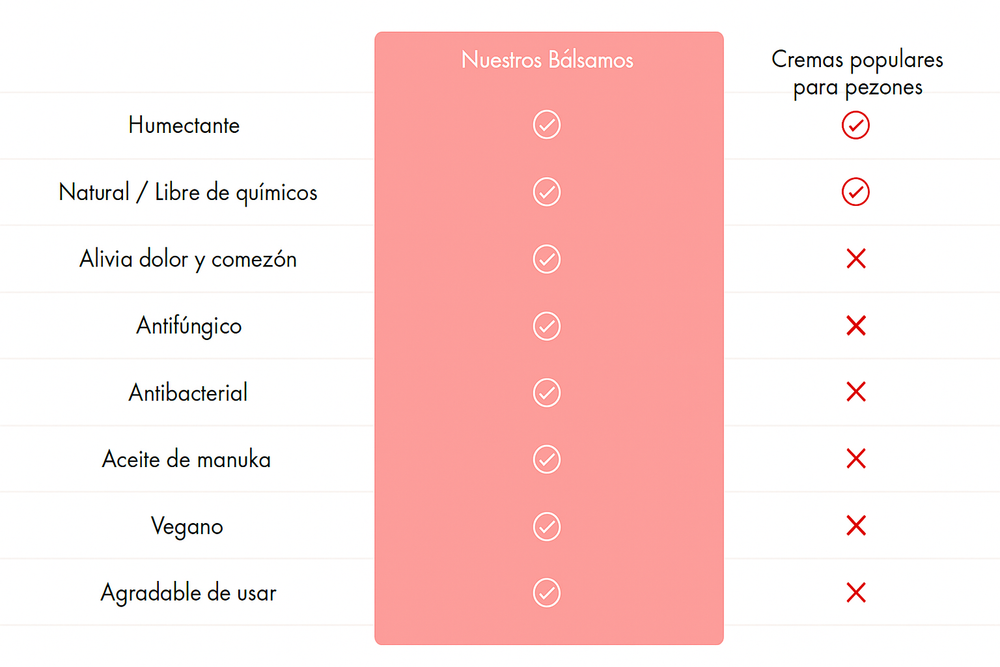Click the white checkmark in Humectante row
This screenshot has width=1000, height=667.
click(x=547, y=124)
